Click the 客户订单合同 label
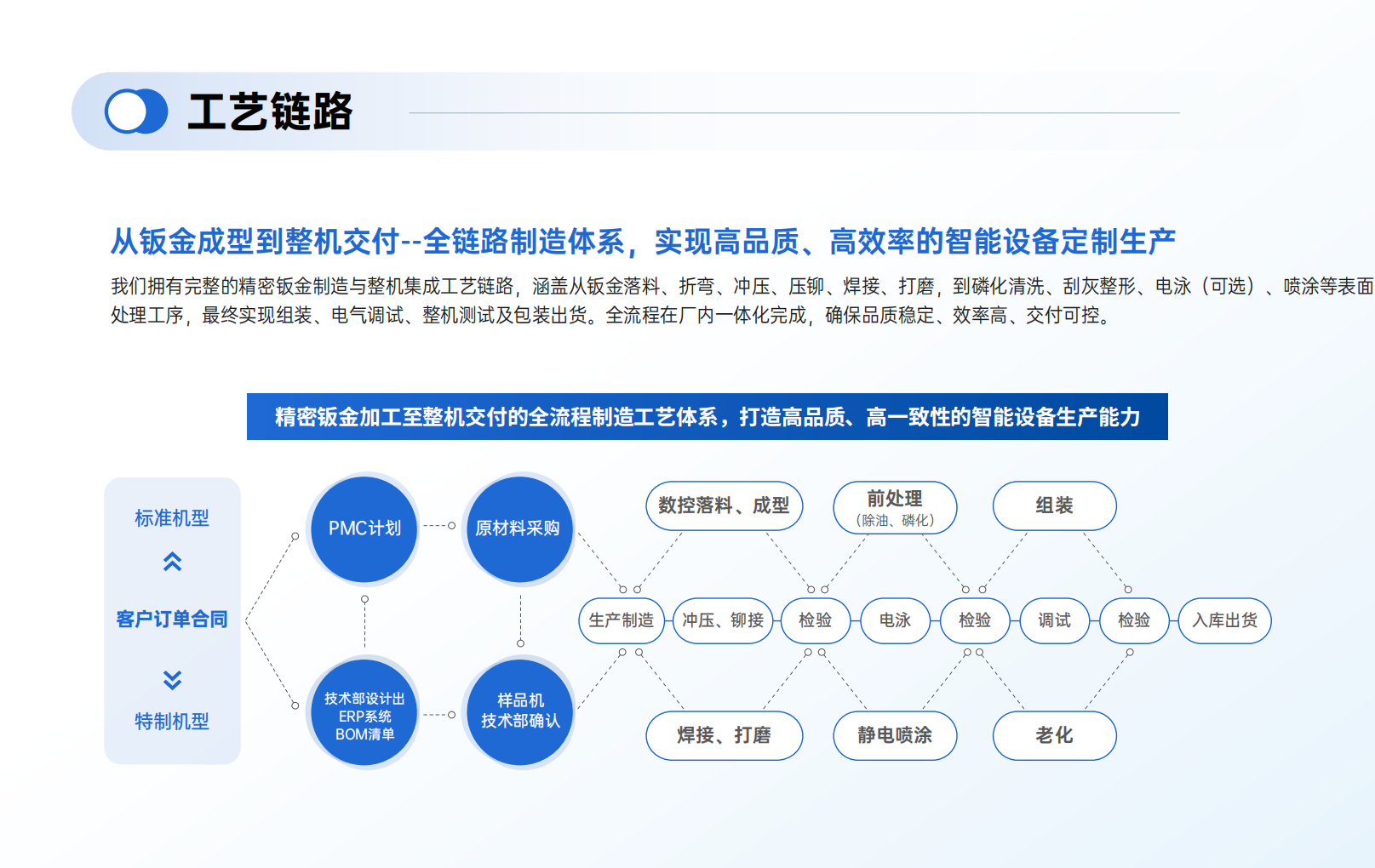1375x868 pixels. click(172, 620)
